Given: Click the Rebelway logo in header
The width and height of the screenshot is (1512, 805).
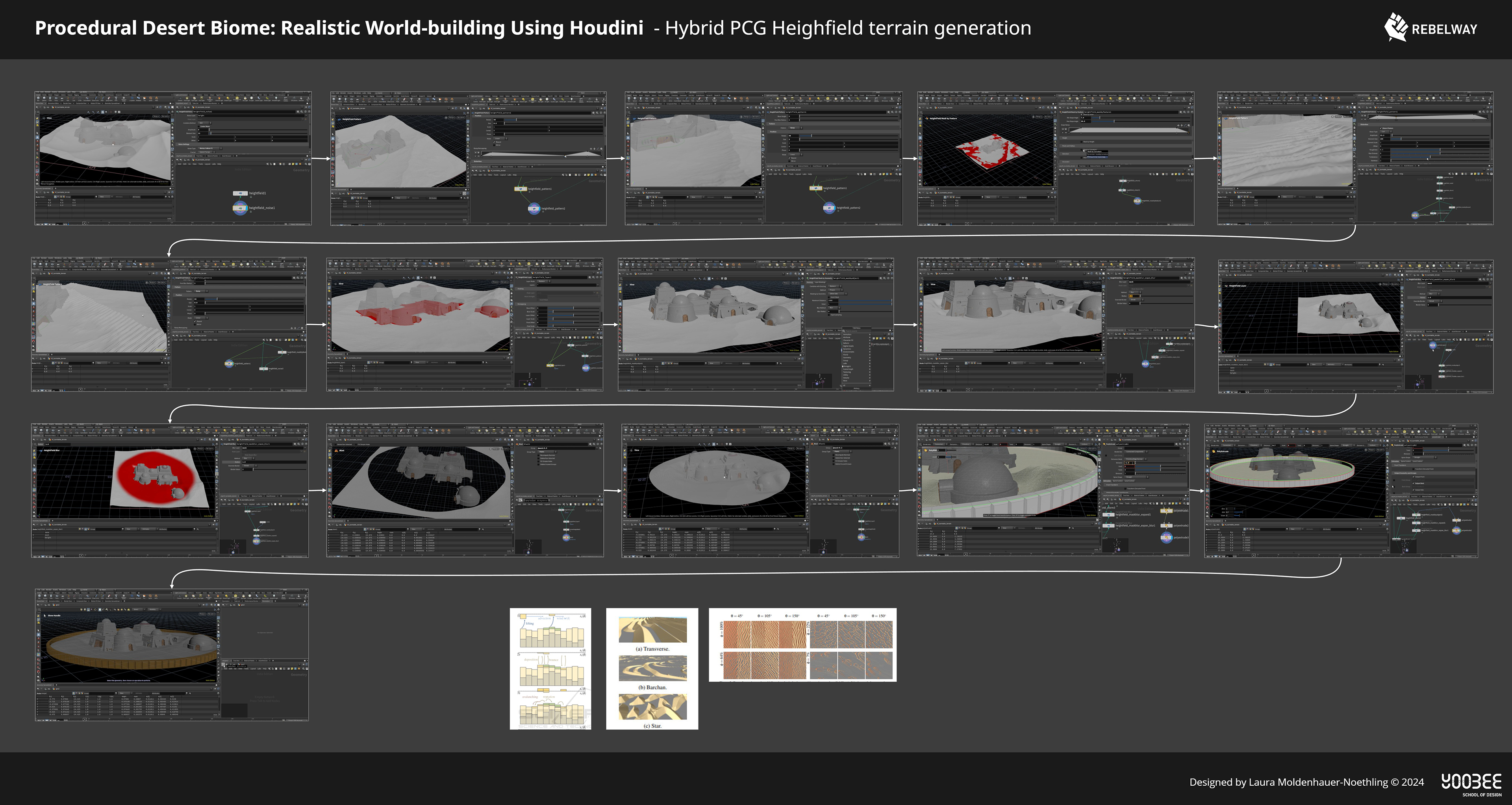Looking at the screenshot, I should tap(1430, 28).
